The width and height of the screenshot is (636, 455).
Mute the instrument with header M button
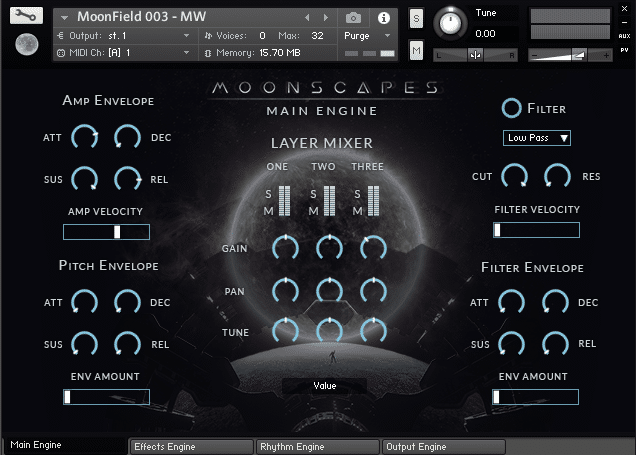click(x=416, y=50)
